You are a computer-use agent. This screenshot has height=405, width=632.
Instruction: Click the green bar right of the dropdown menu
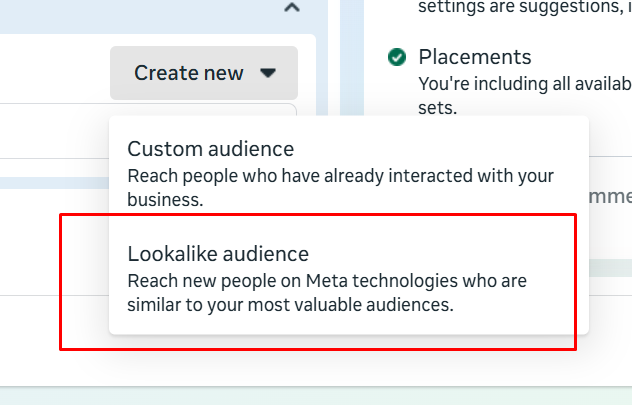[x=610, y=267]
